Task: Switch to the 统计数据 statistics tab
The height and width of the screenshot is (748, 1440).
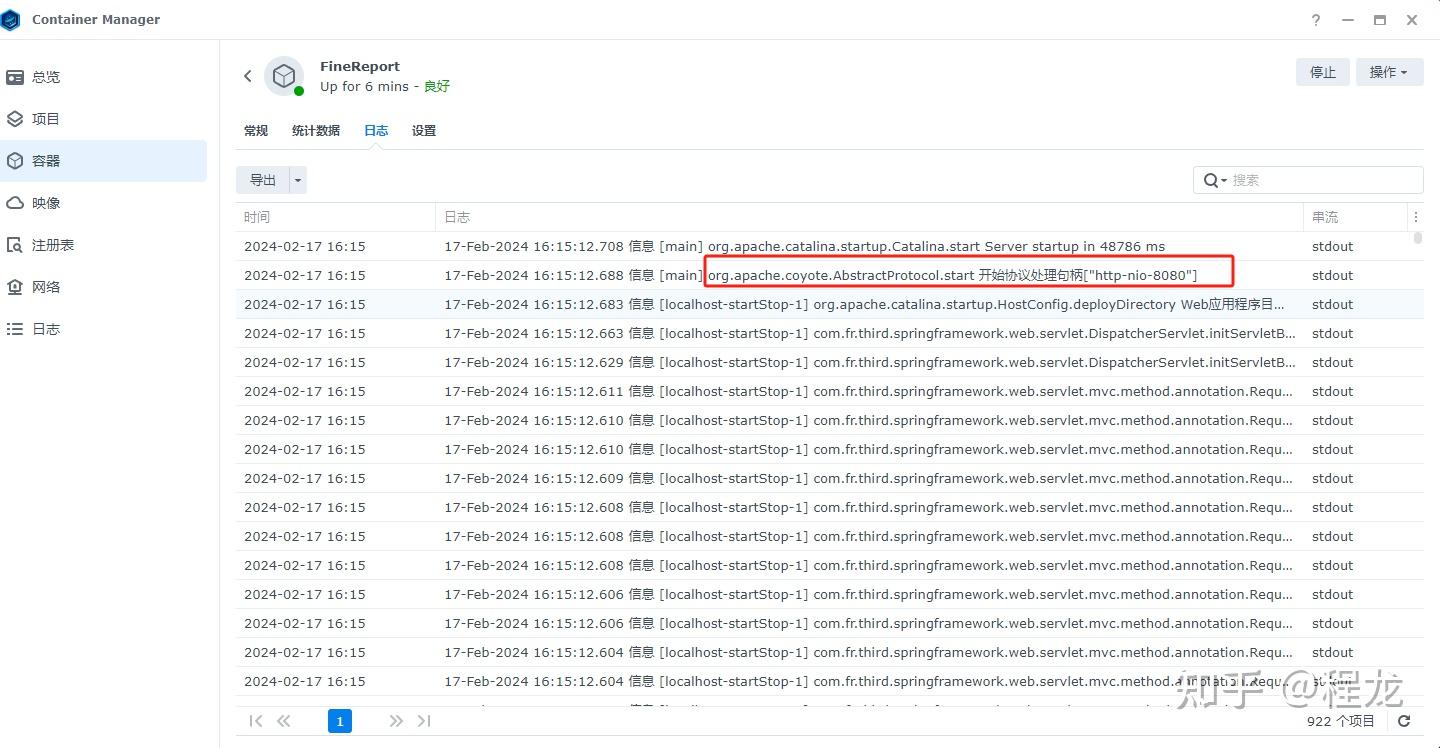Action: point(315,130)
